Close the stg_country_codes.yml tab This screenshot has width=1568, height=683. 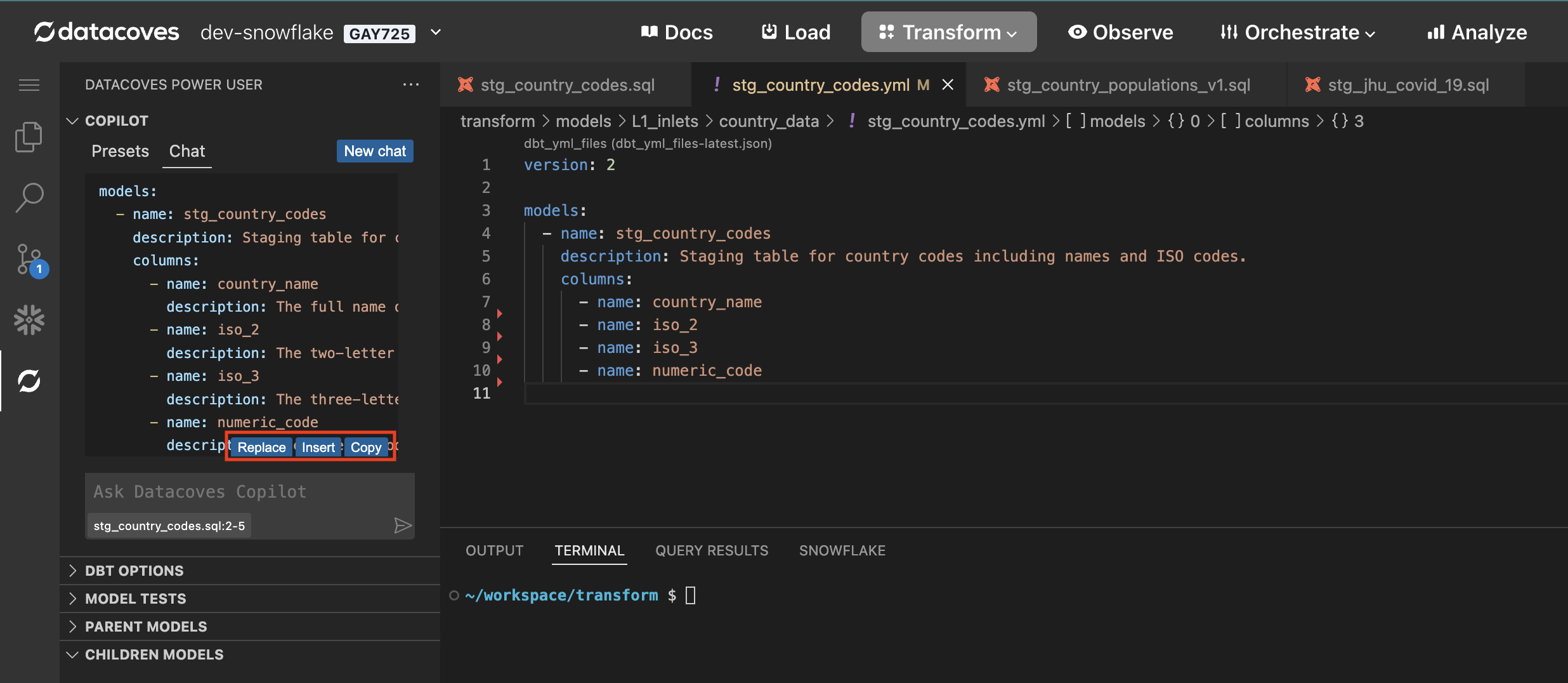tap(948, 84)
